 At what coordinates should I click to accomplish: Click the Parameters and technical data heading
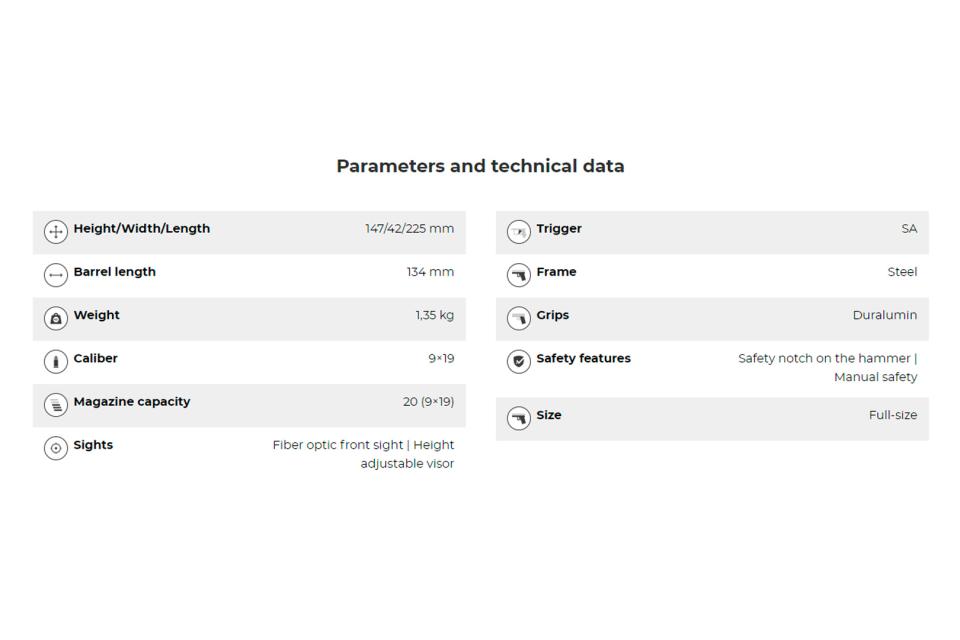(480, 166)
